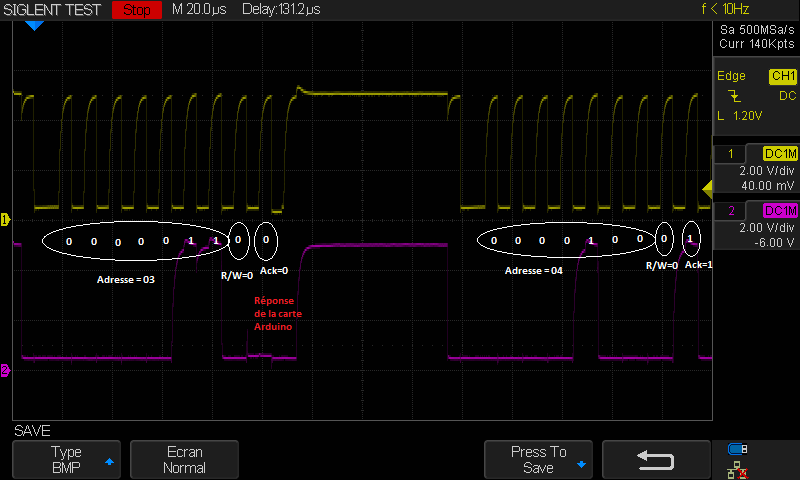
Task: Click the L 1.20V trigger level value
Action: 741,116
